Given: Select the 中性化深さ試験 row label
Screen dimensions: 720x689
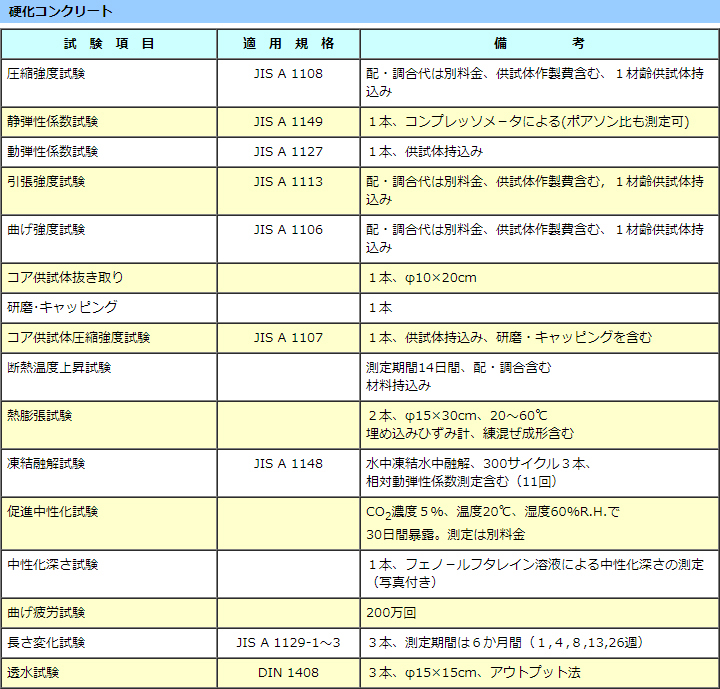Looking at the screenshot, I should click(53, 564).
